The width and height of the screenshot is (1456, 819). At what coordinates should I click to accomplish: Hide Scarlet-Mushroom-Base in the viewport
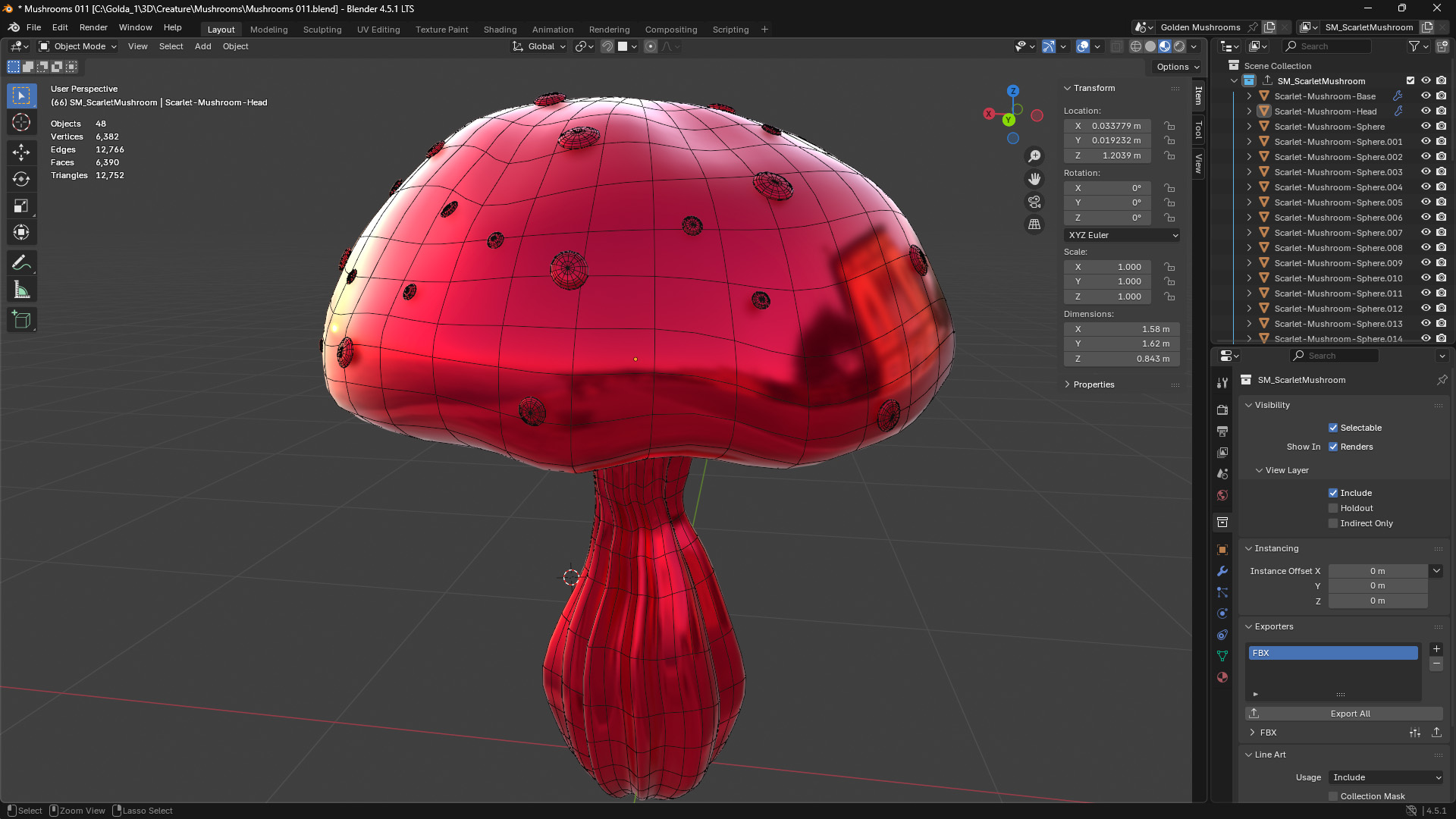[1426, 96]
